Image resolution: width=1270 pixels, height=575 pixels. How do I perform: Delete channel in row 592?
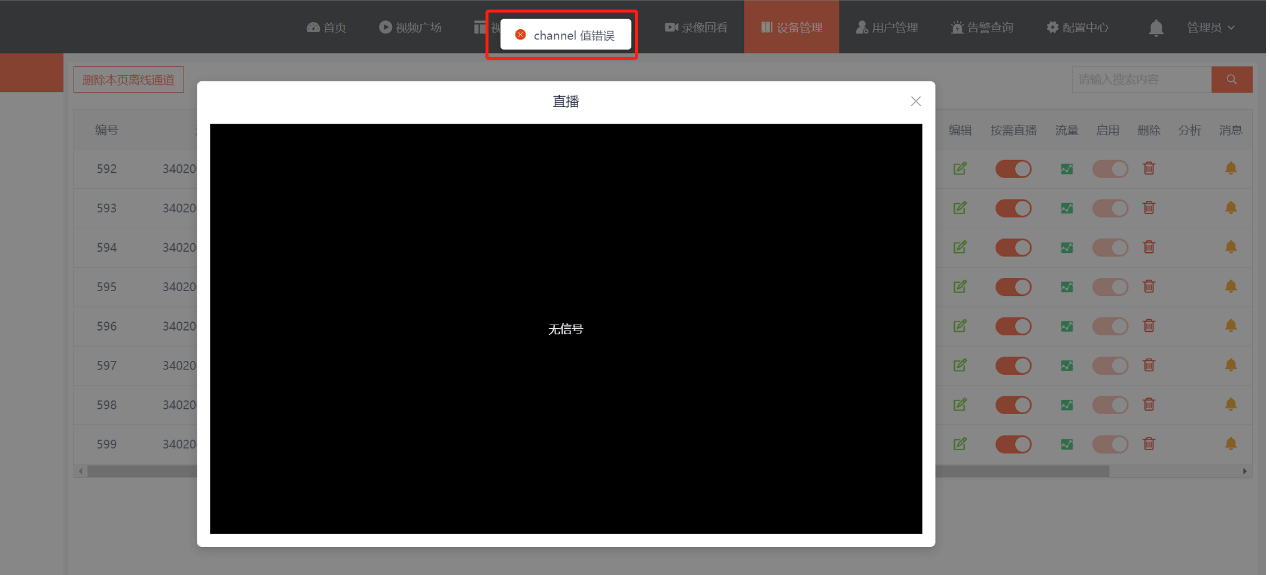tap(1149, 169)
